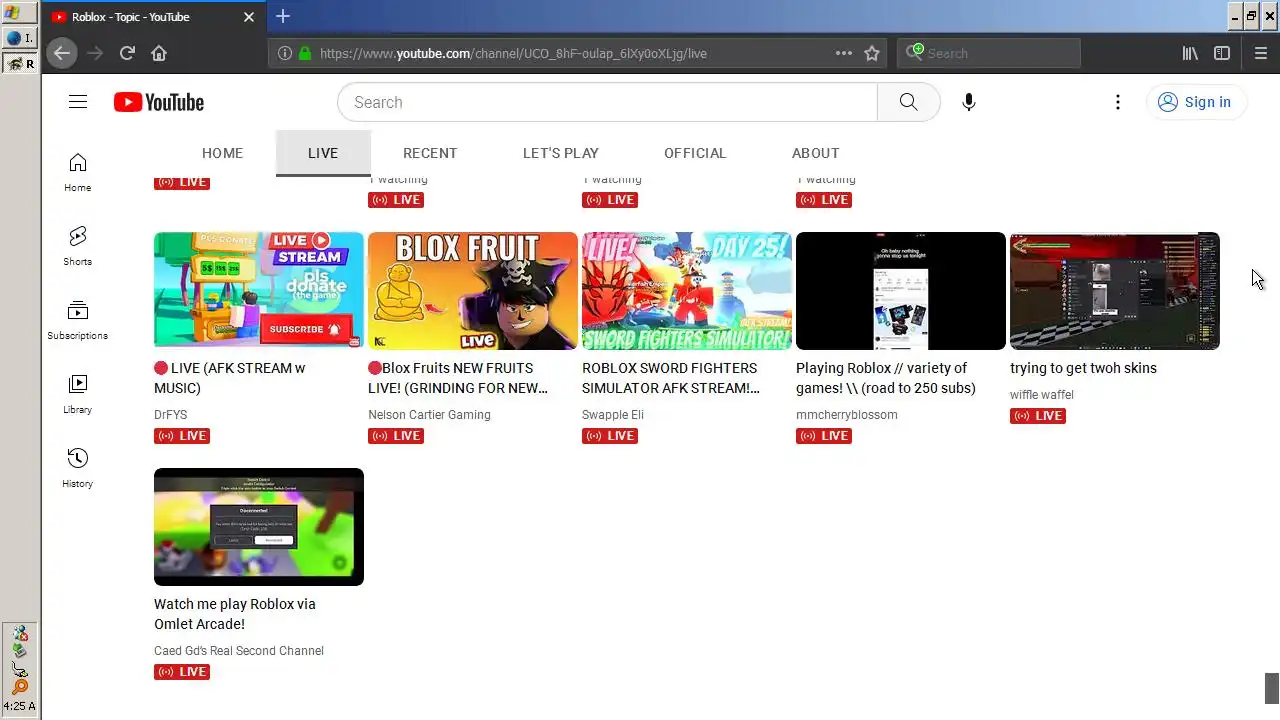Open Caed Gd's Real Second Channel link

[239, 651]
